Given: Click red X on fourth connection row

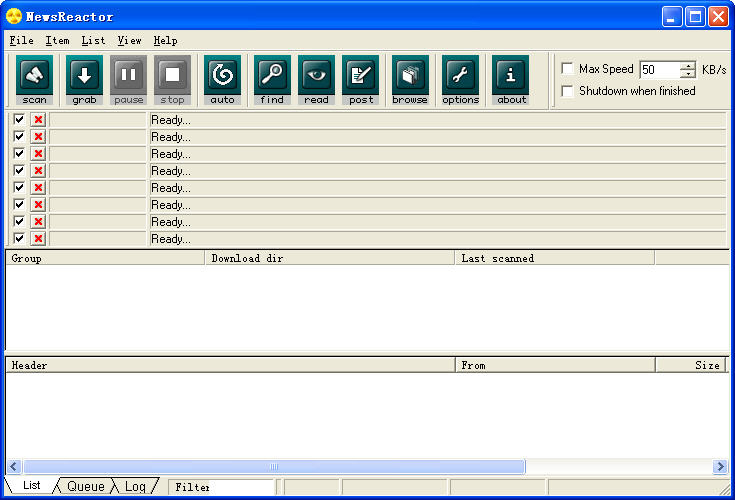Looking at the screenshot, I should coord(38,171).
